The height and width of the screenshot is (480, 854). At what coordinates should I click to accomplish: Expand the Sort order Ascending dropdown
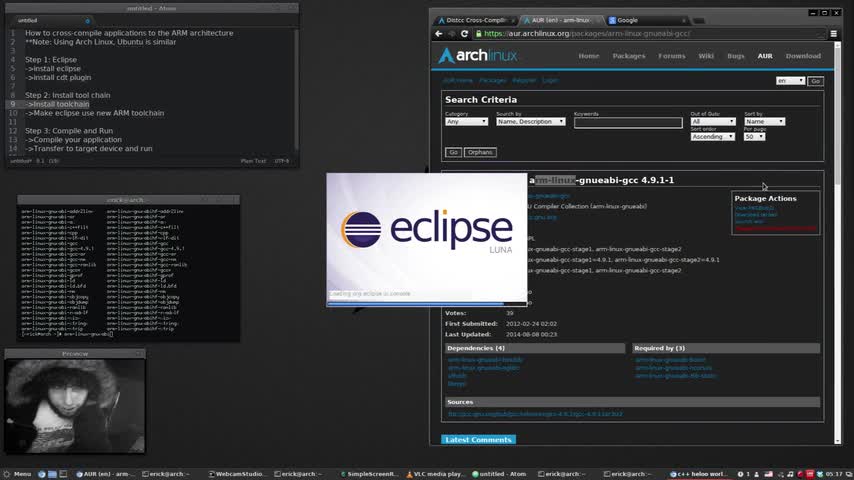click(x=712, y=137)
